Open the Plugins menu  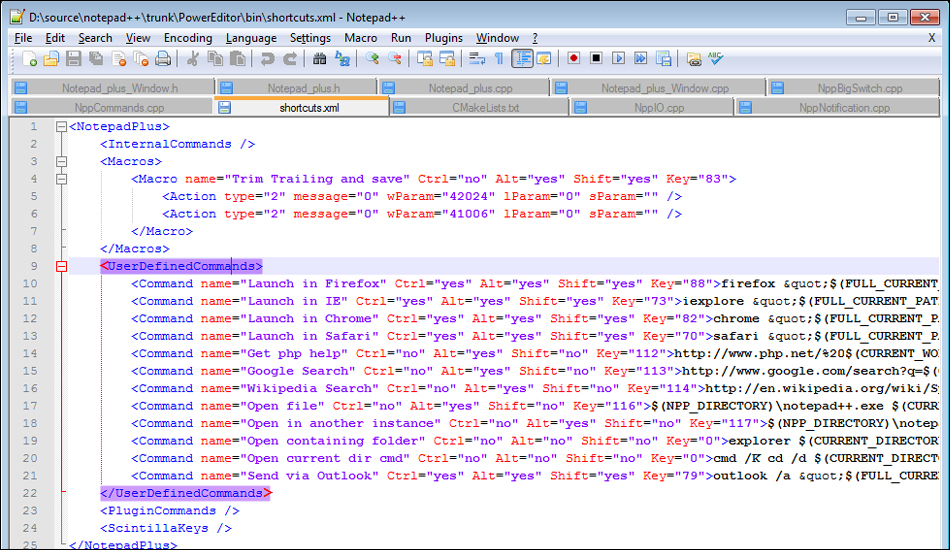pyautogui.click(x=443, y=38)
